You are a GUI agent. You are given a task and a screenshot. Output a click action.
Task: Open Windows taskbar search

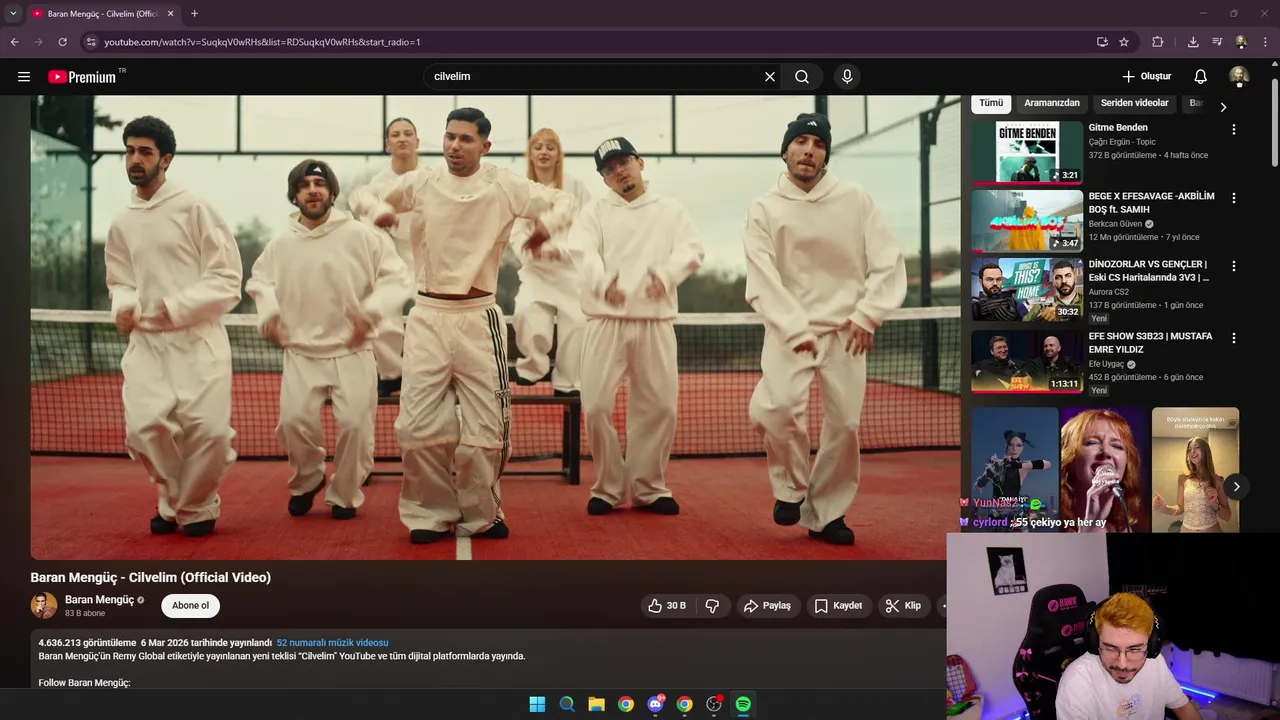pos(567,704)
